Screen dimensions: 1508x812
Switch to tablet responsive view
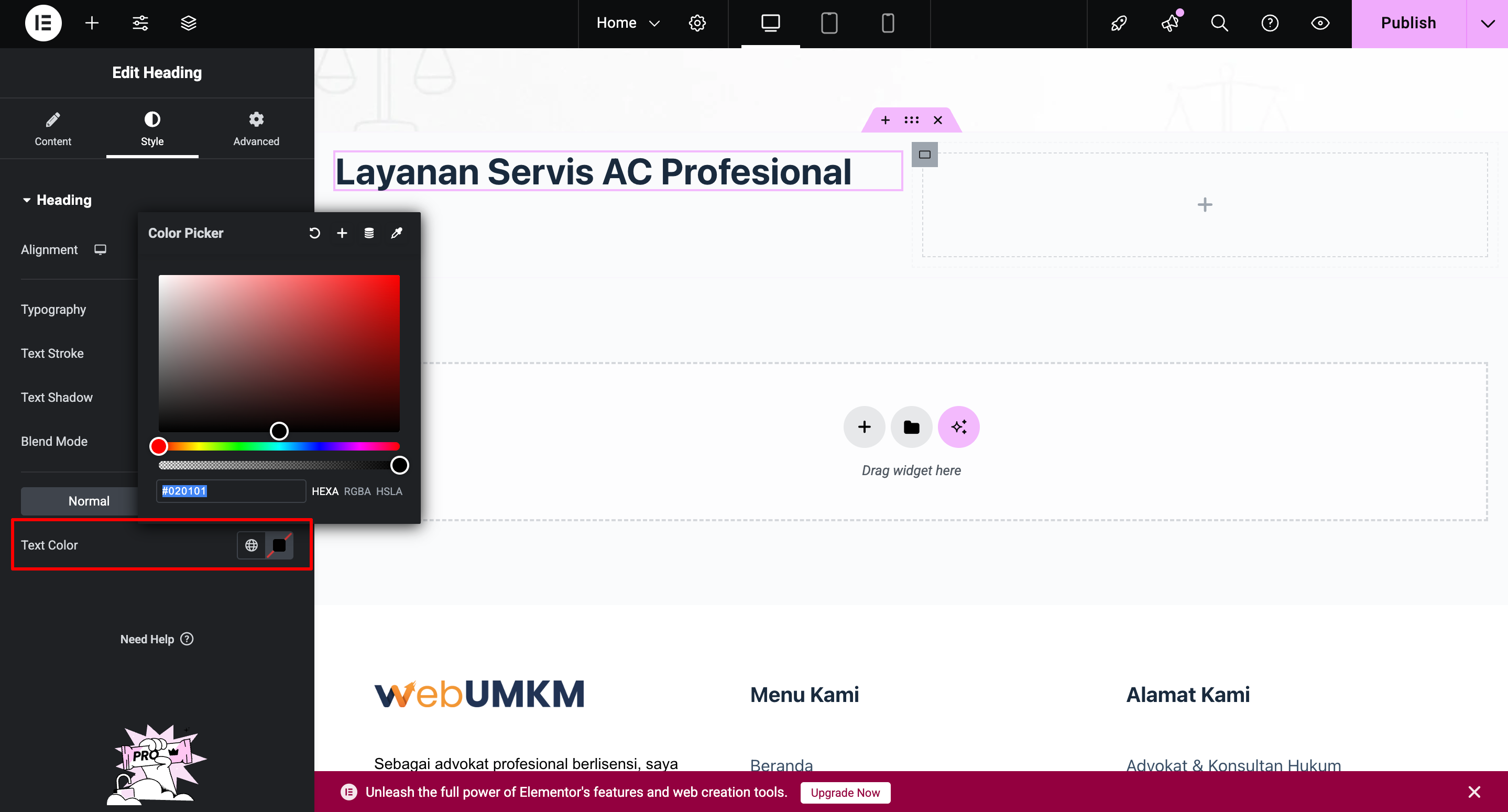point(829,23)
